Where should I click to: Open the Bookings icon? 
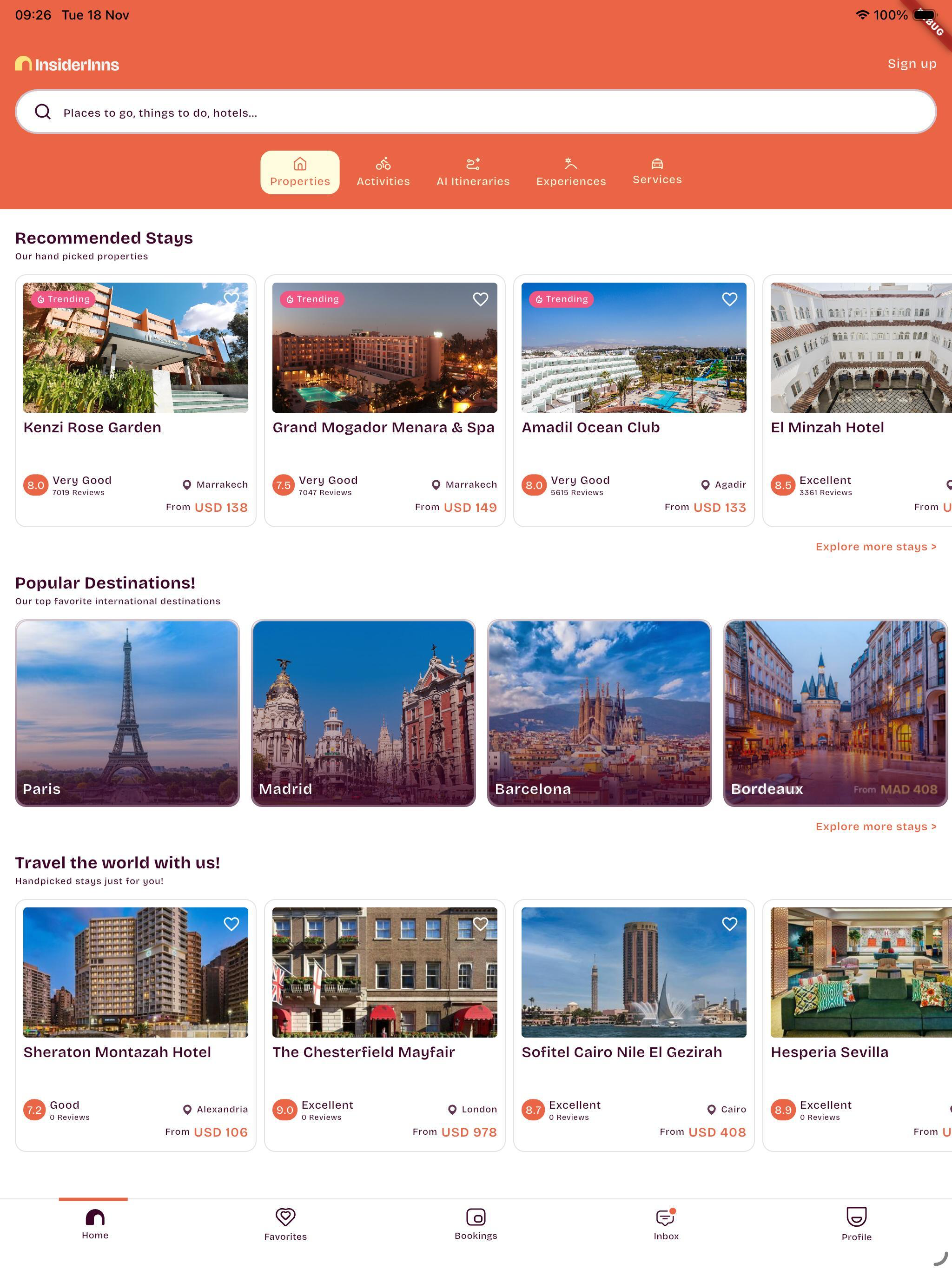(x=476, y=1217)
